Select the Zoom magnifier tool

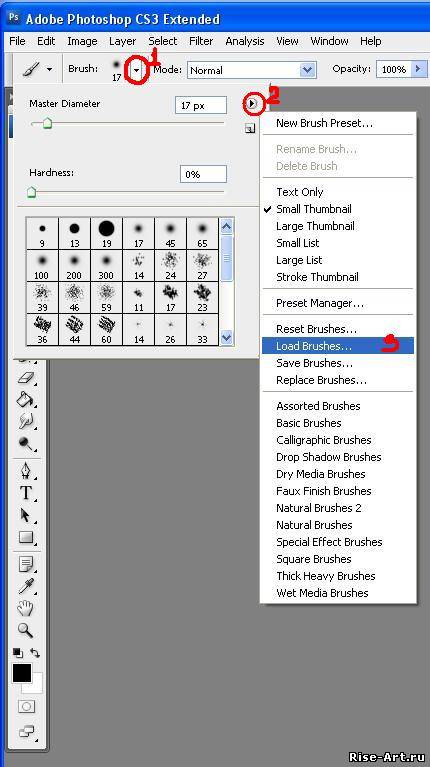pos(25,630)
